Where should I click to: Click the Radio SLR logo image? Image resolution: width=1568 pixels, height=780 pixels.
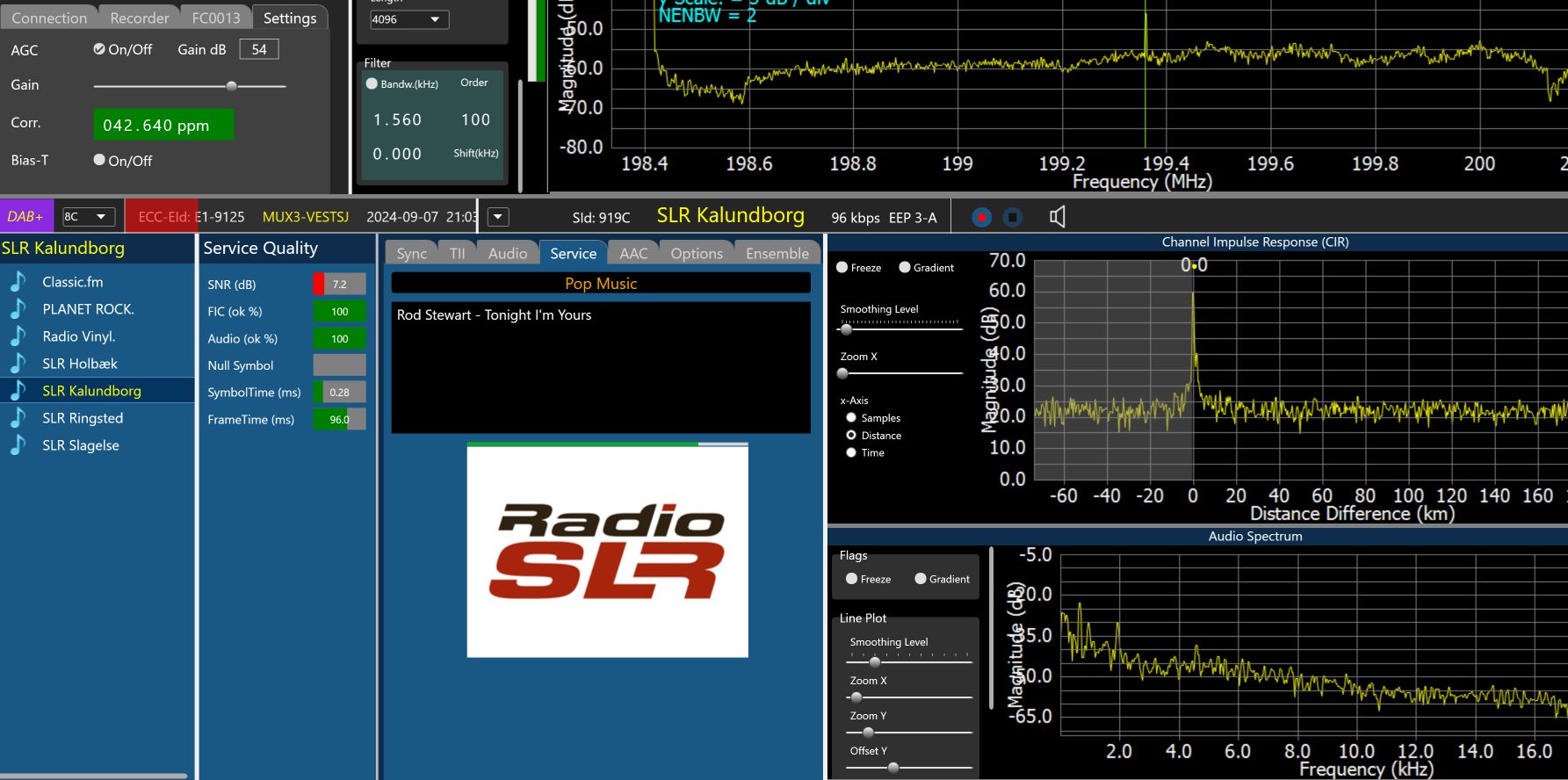607,551
